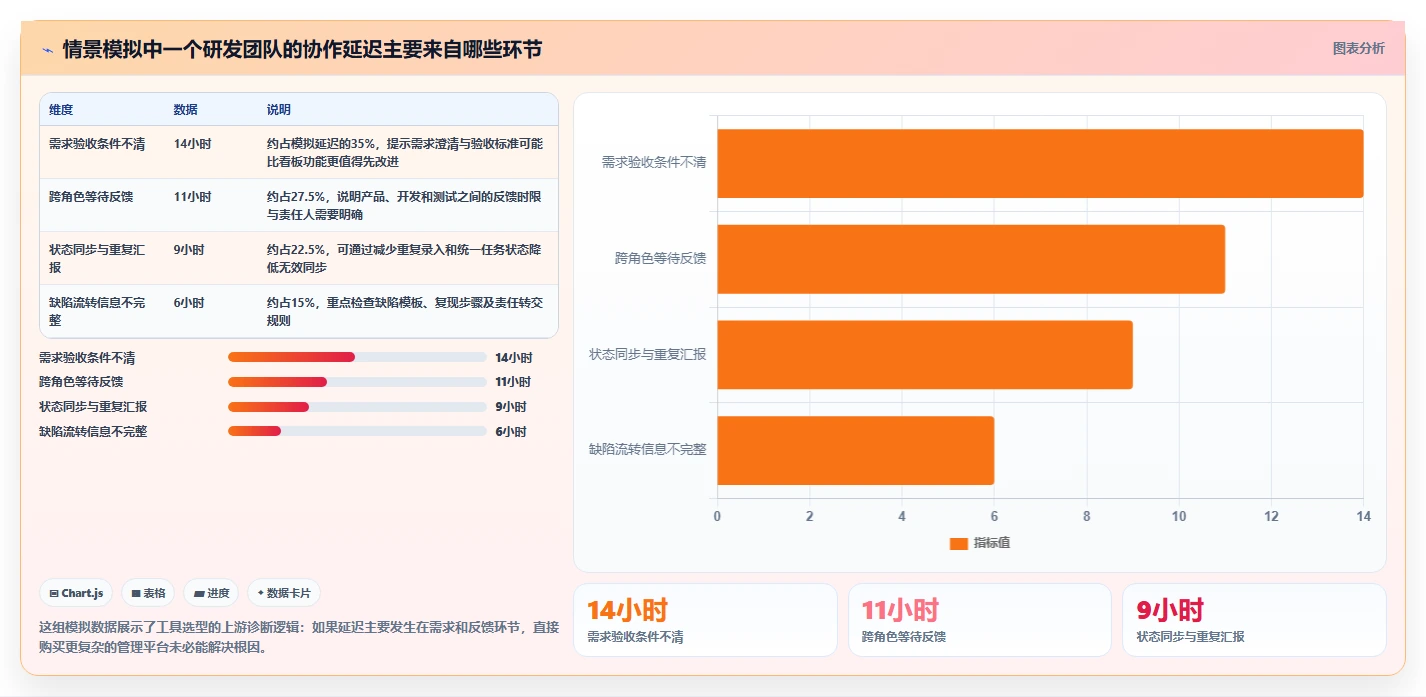Click the 6小时 value beside its progress bar
The height and width of the screenshot is (697, 1426).
point(511,432)
